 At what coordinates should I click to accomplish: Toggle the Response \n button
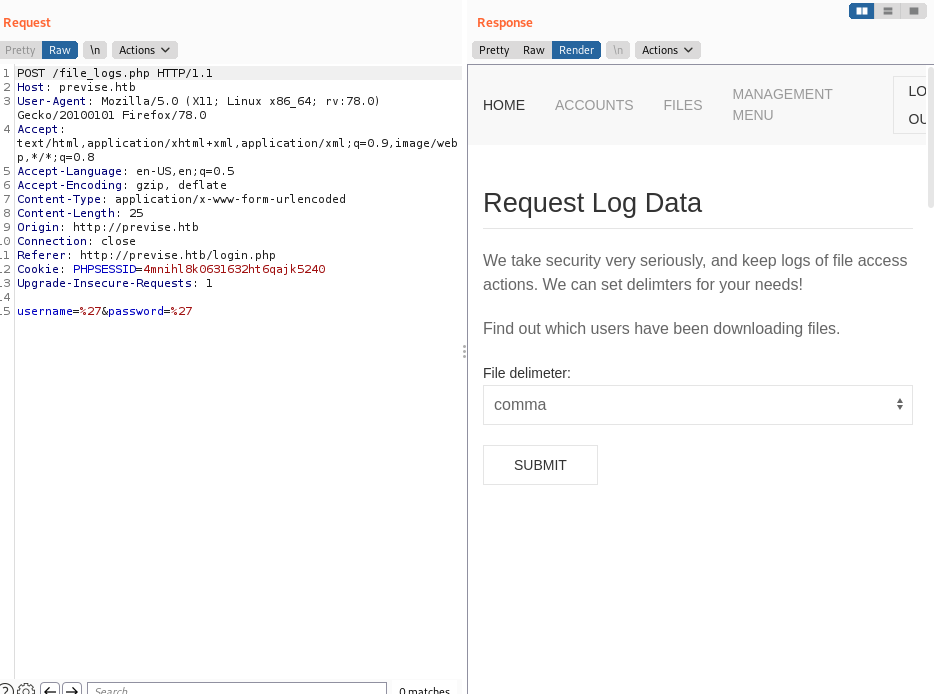click(618, 50)
